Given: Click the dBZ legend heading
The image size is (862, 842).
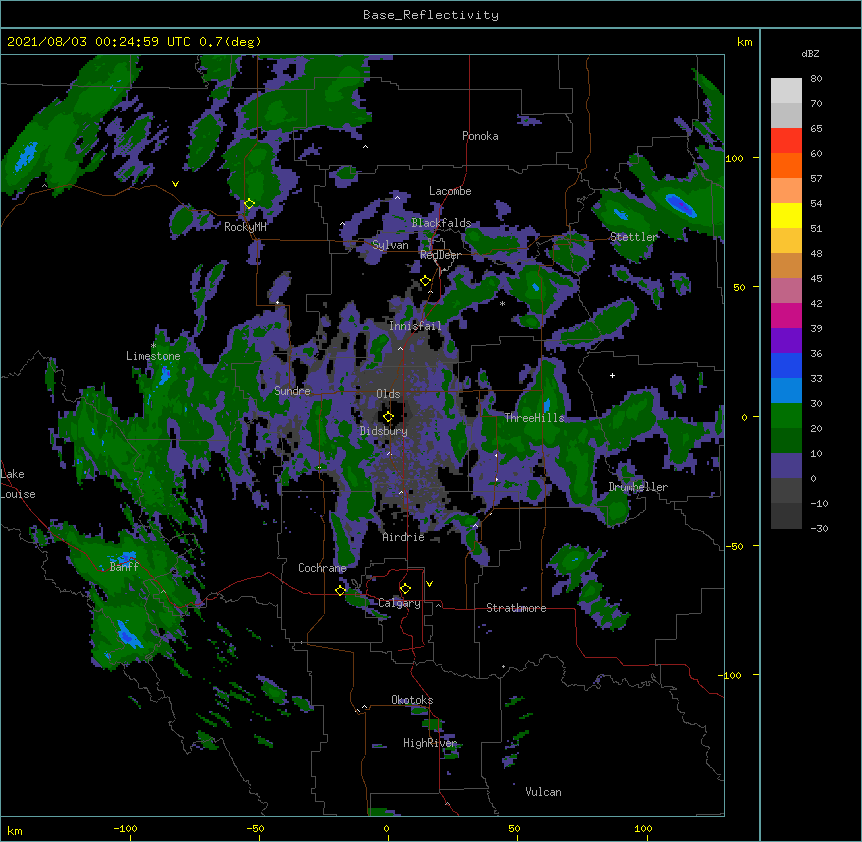Looking at the screenshot, I should point(810,53).
